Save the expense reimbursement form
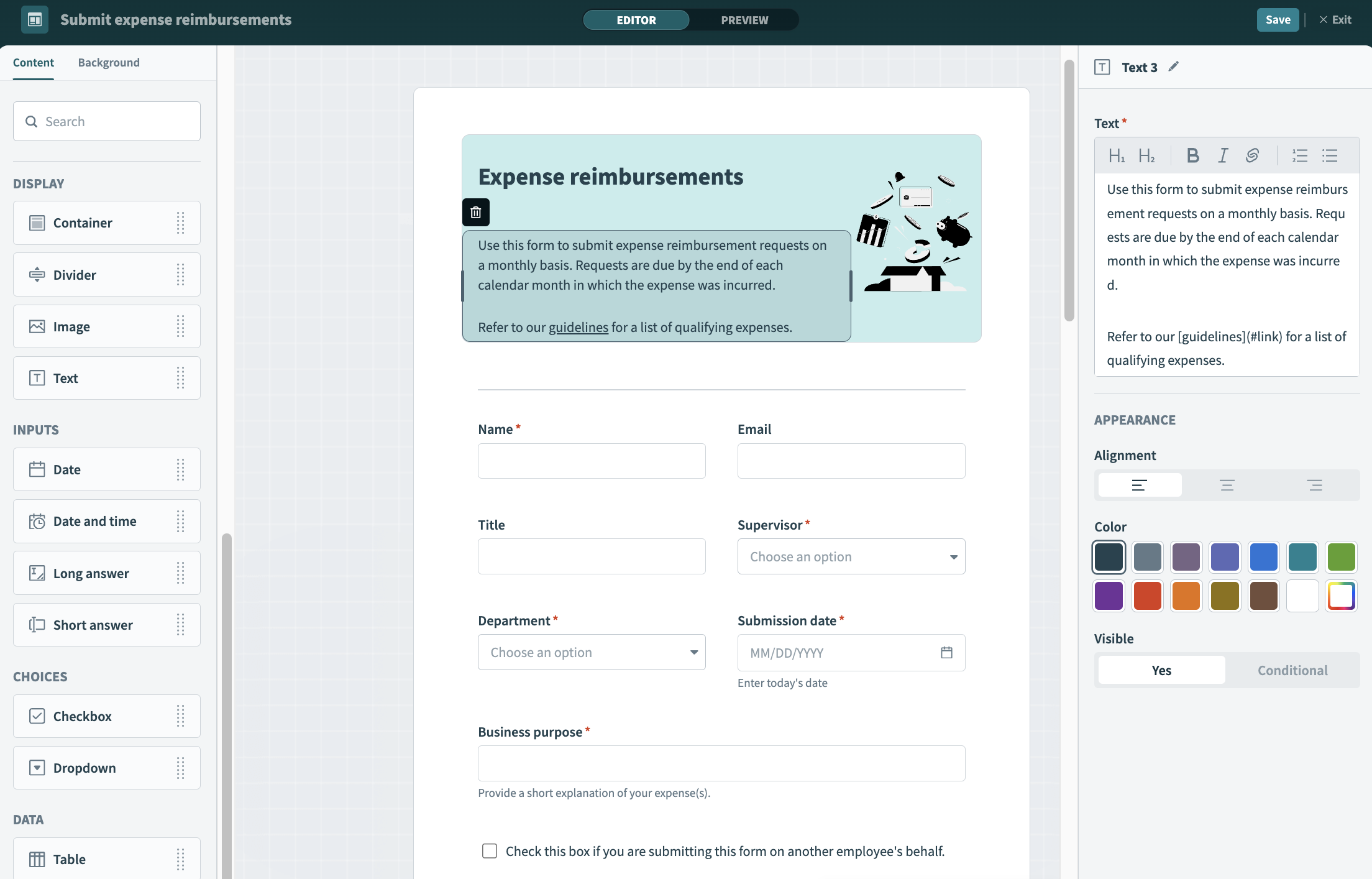This screenshot has width=1372, height=879. coord(1278,19)
